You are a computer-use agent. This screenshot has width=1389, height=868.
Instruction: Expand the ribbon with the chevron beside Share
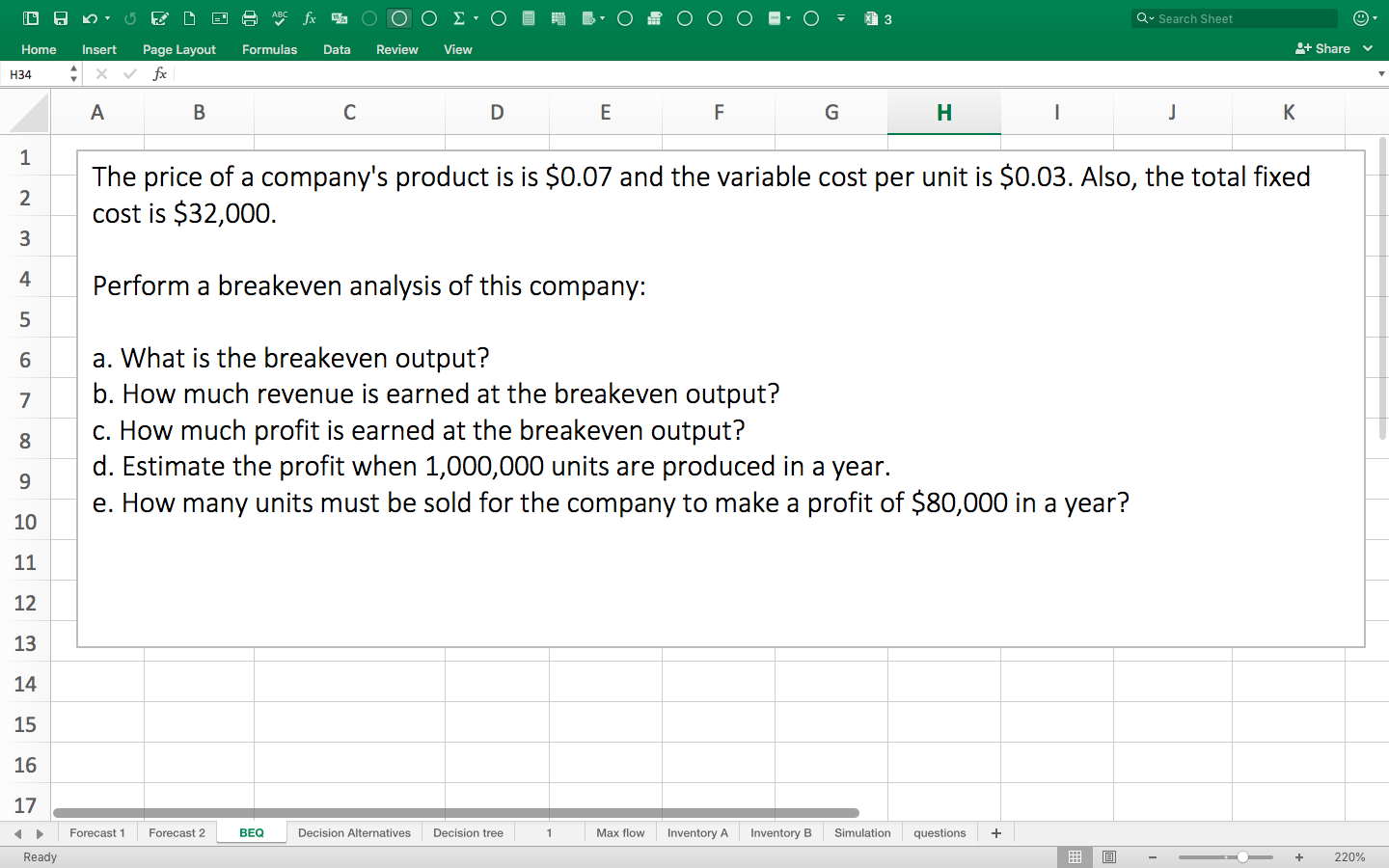tap(1368, 48)
